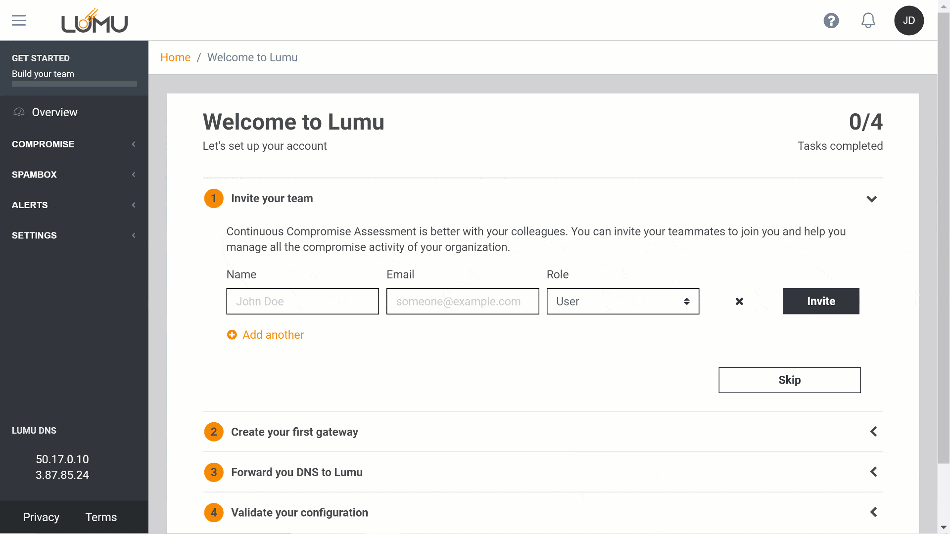This screenshot has height=534, width=950.
Task: Open the Settings sidebar menu
Action: coord(74,236)
